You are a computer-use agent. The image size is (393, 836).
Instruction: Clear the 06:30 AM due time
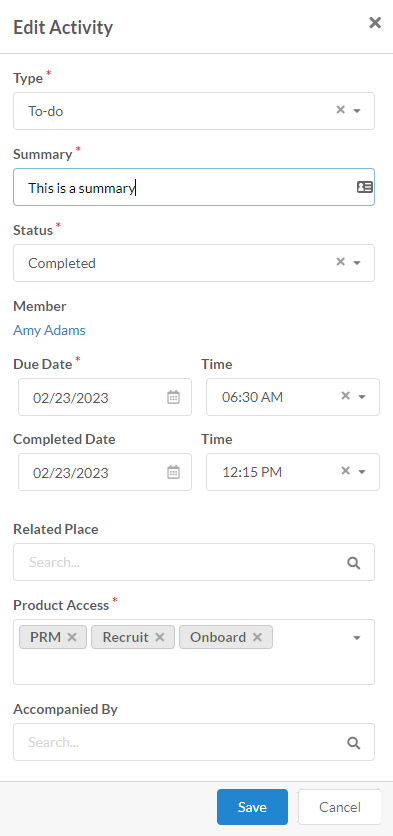tap(346, 396)
